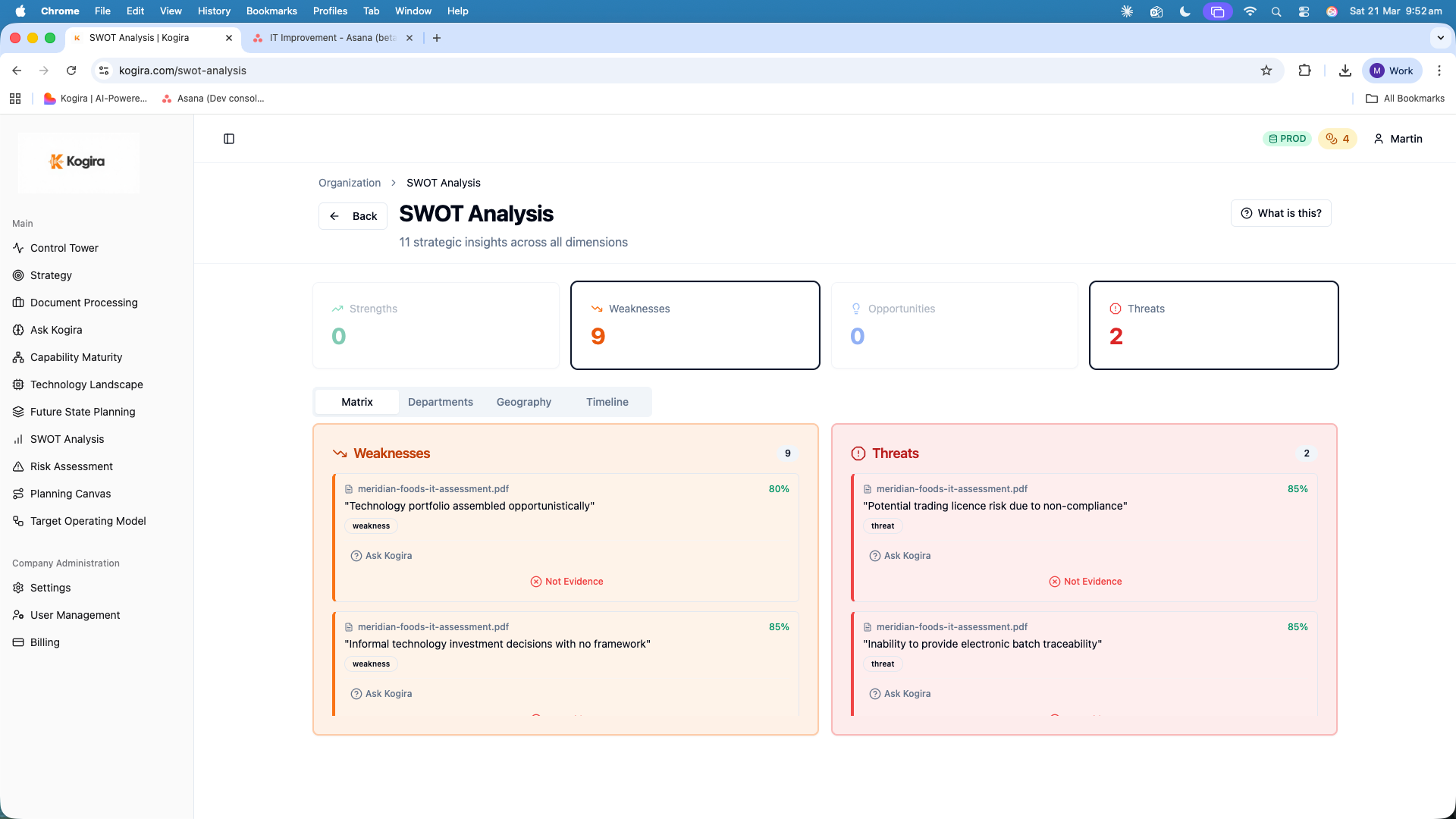Open Target Operating Model in the sidebar
The image size is (1456, 819).
tap(88, 520)
